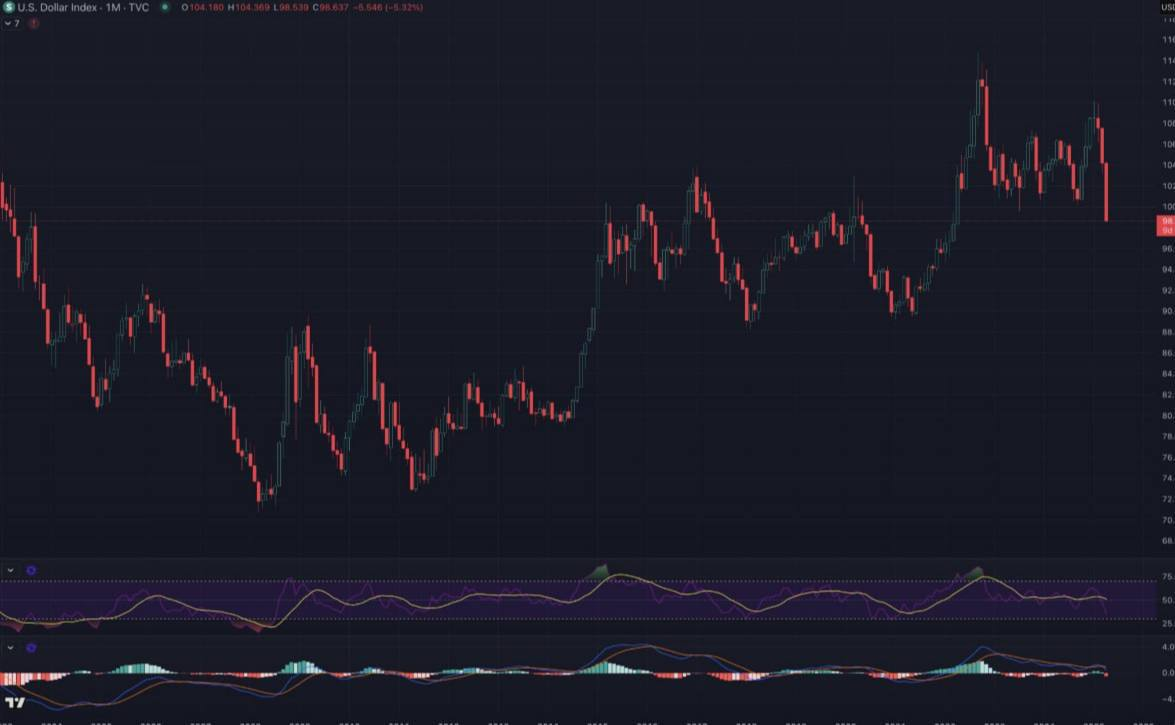Click the price change −5.546 (−5.32%)
Viewport: 1175px width, 725px height.
tap(388, 7)
